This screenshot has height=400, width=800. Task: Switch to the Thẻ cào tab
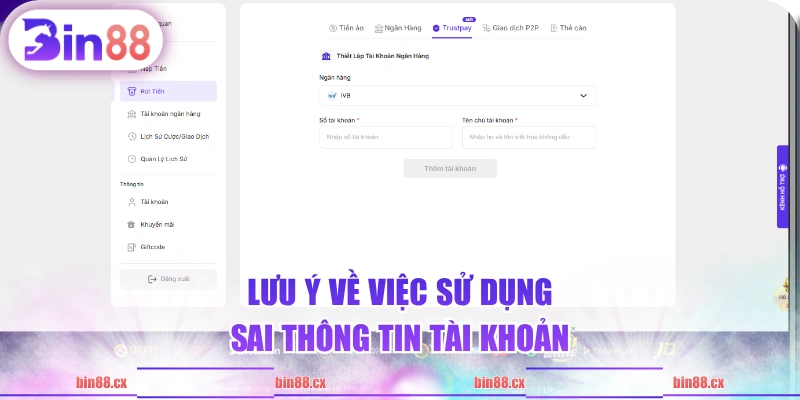(x=568, y=28)
